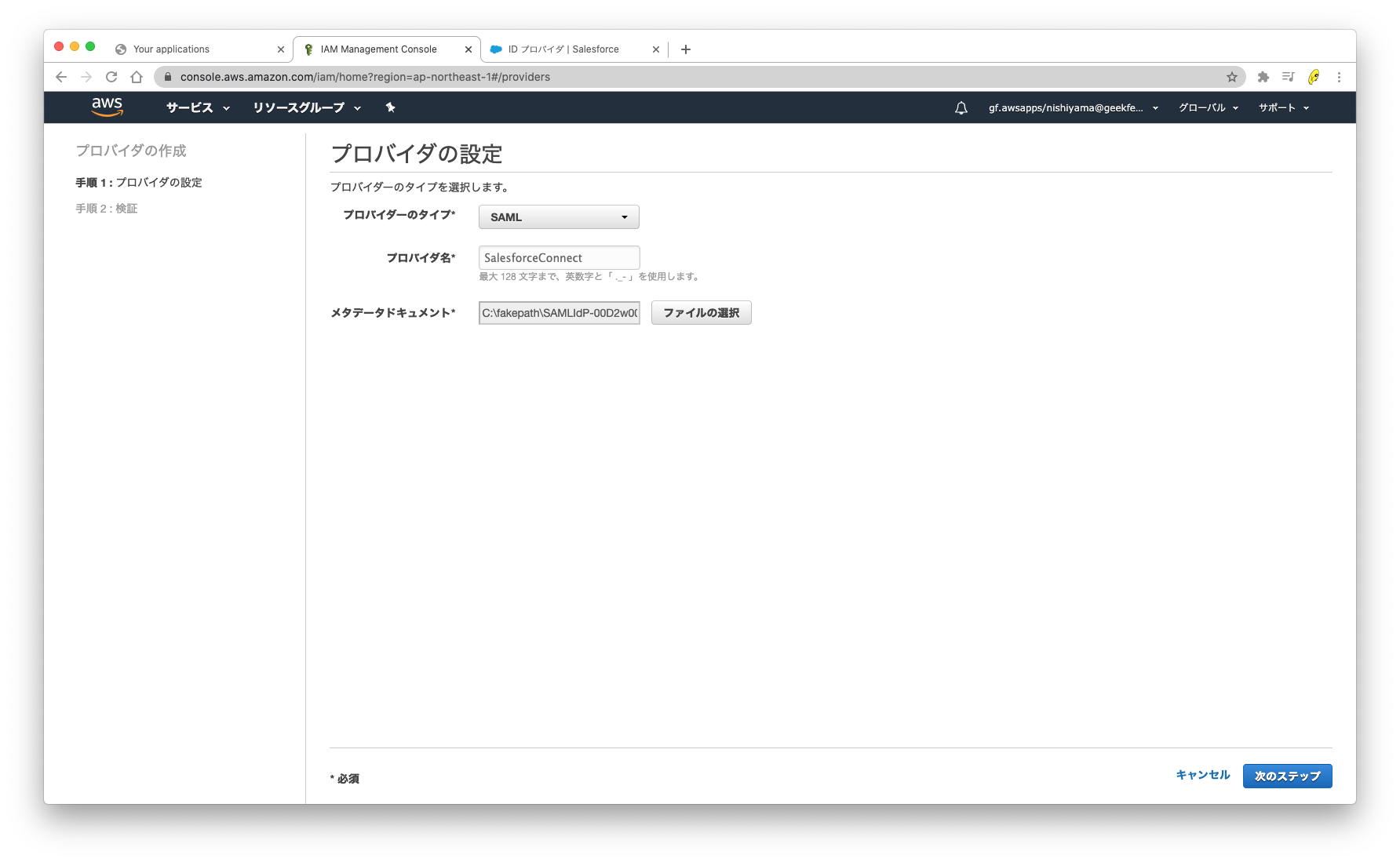Click the 次のステップ button
Screen dimensions: 1400x862
click(x=1287, y=776)
